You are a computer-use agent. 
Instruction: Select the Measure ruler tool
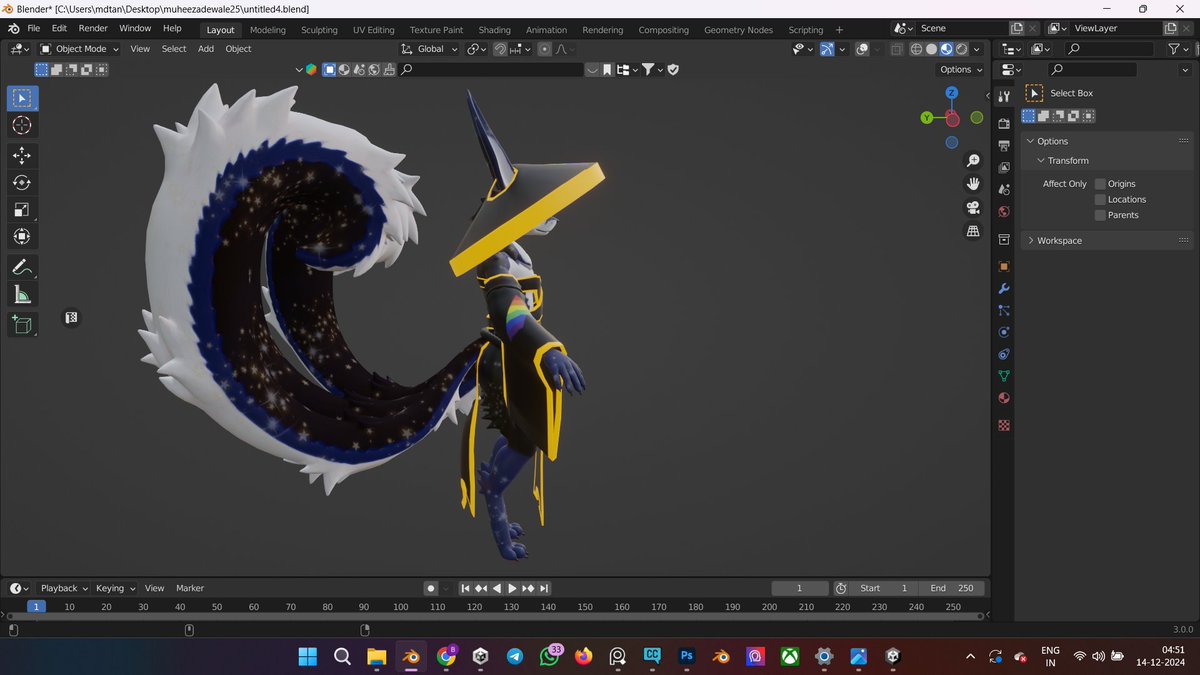(x=22, y=294)
